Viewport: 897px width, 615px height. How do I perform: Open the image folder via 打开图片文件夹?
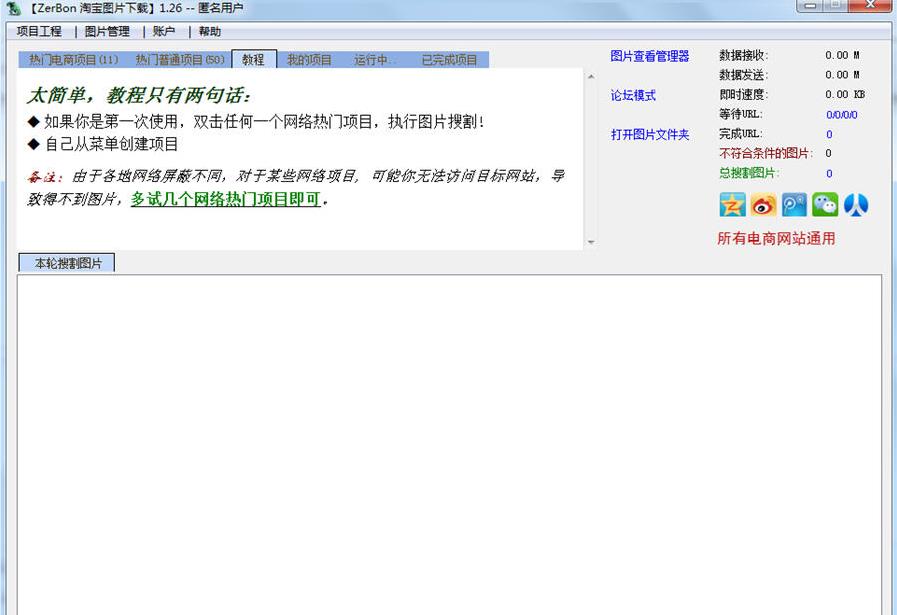click(651, 134)
